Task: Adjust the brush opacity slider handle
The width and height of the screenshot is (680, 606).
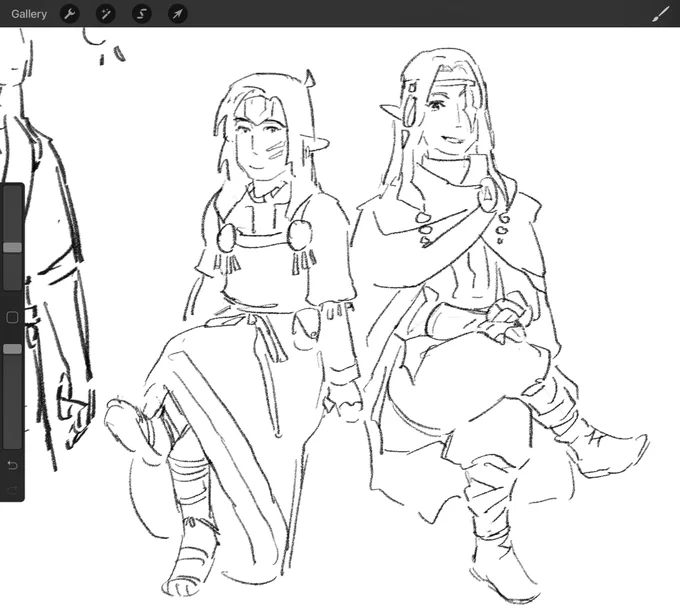Action: click(12, 349)
